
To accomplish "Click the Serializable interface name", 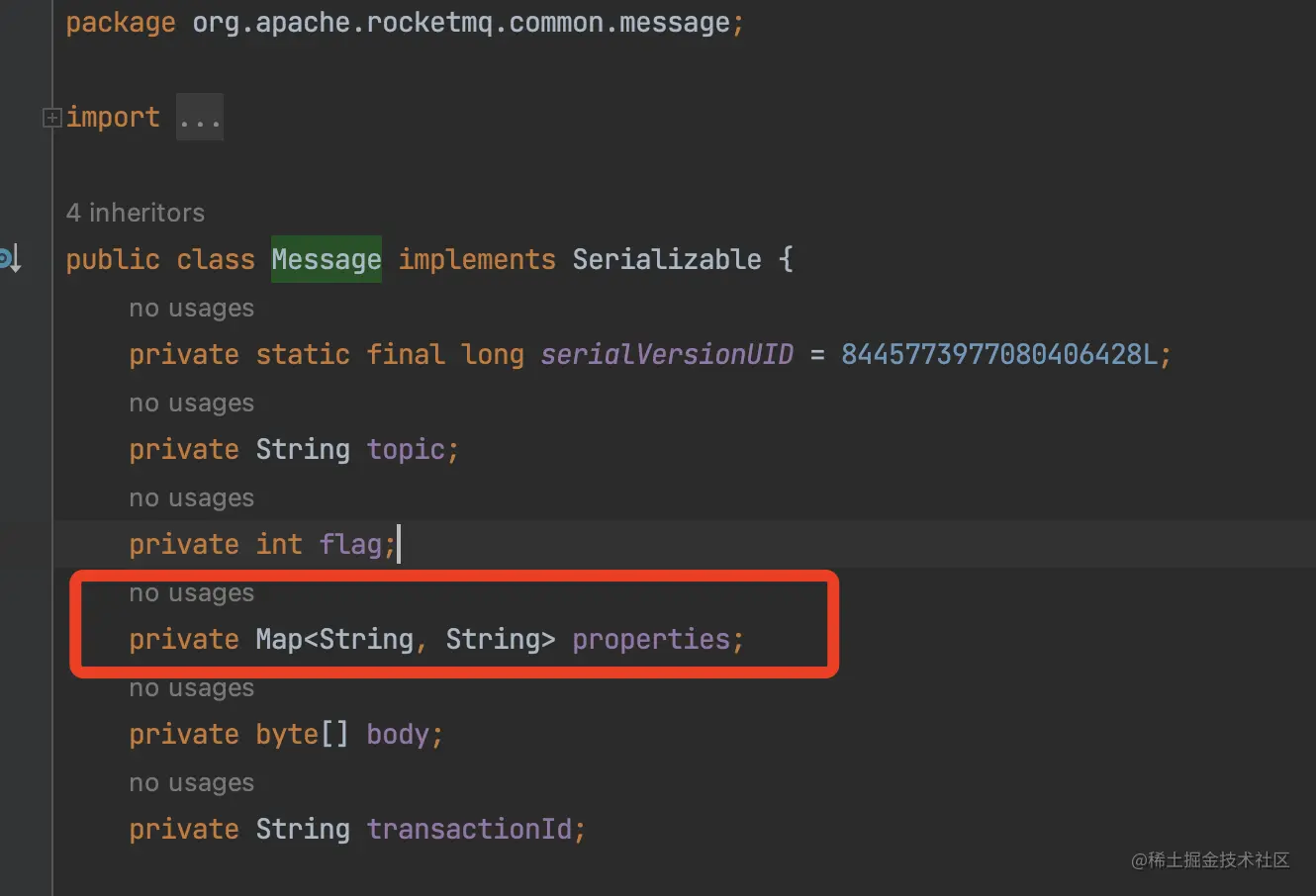I will [x=666, y=259].
